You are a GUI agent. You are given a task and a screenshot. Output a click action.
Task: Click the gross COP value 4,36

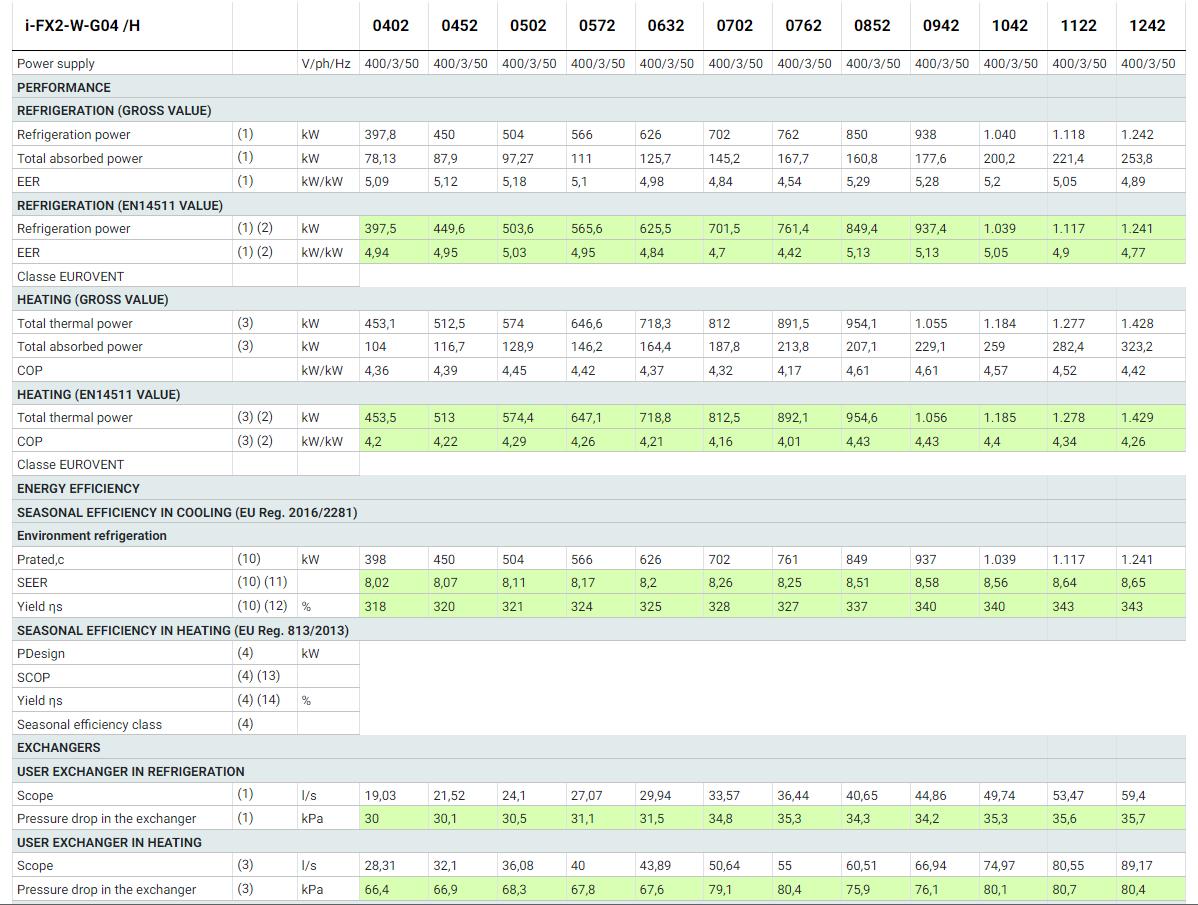[x=377, y=370]
